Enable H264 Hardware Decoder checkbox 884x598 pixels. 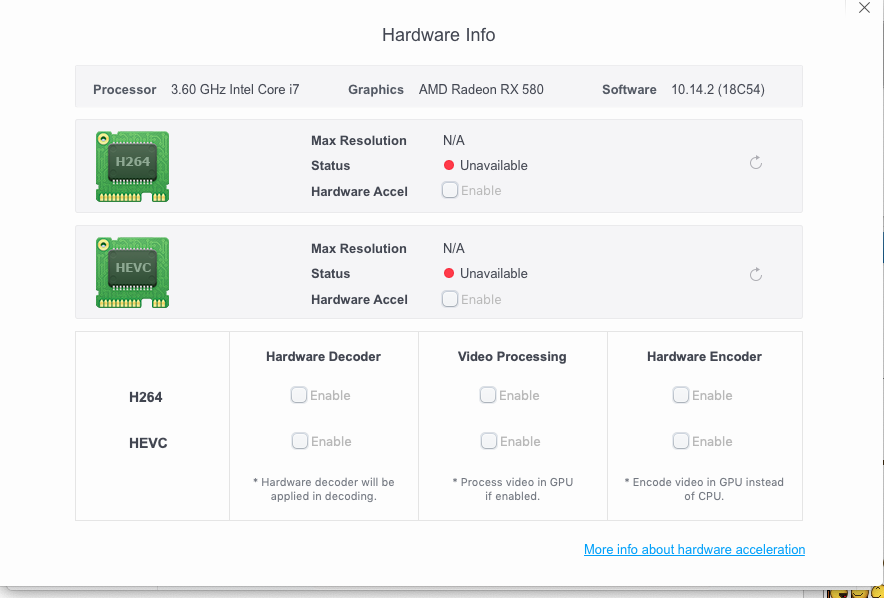coord(299,395)
